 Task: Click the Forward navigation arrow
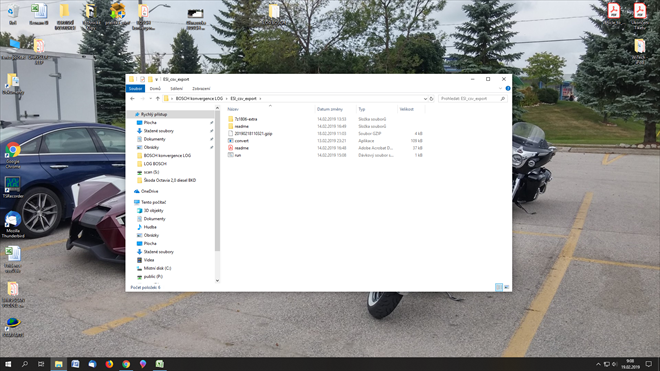(142, 99)
